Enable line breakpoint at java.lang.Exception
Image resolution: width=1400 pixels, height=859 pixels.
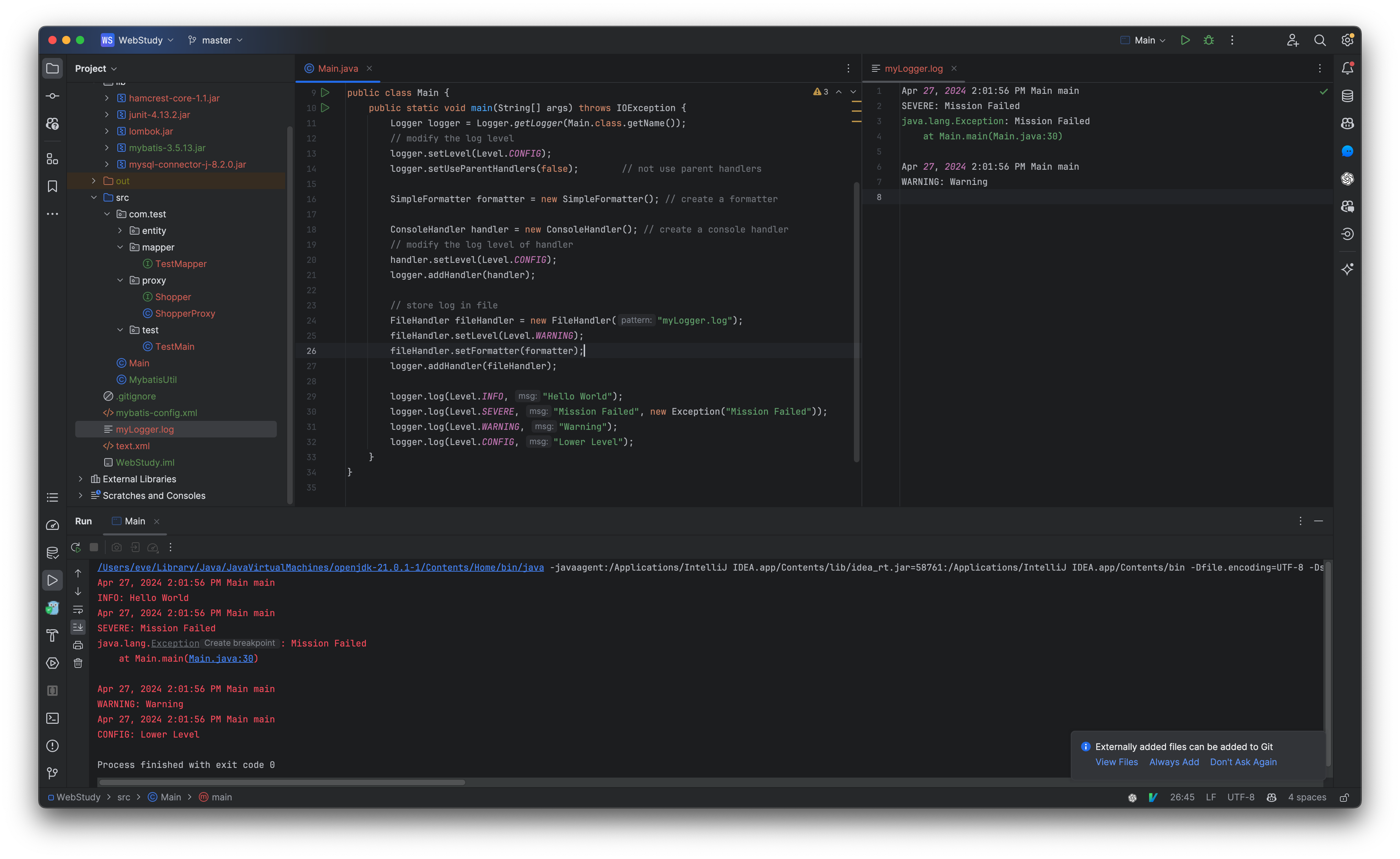[239, 643]
